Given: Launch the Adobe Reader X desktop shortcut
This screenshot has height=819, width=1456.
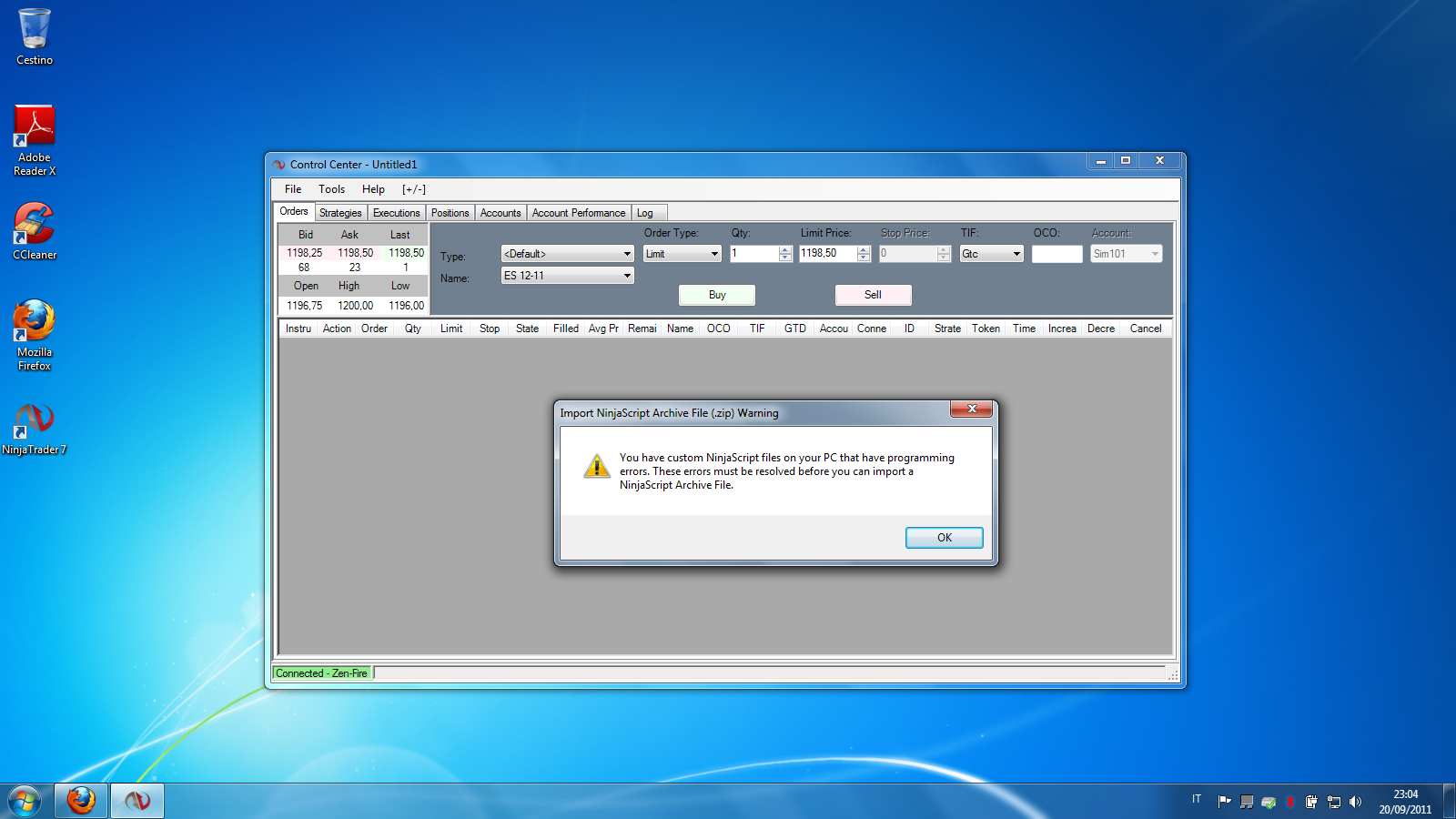Looking at the screenshot, I should (35, 140).
